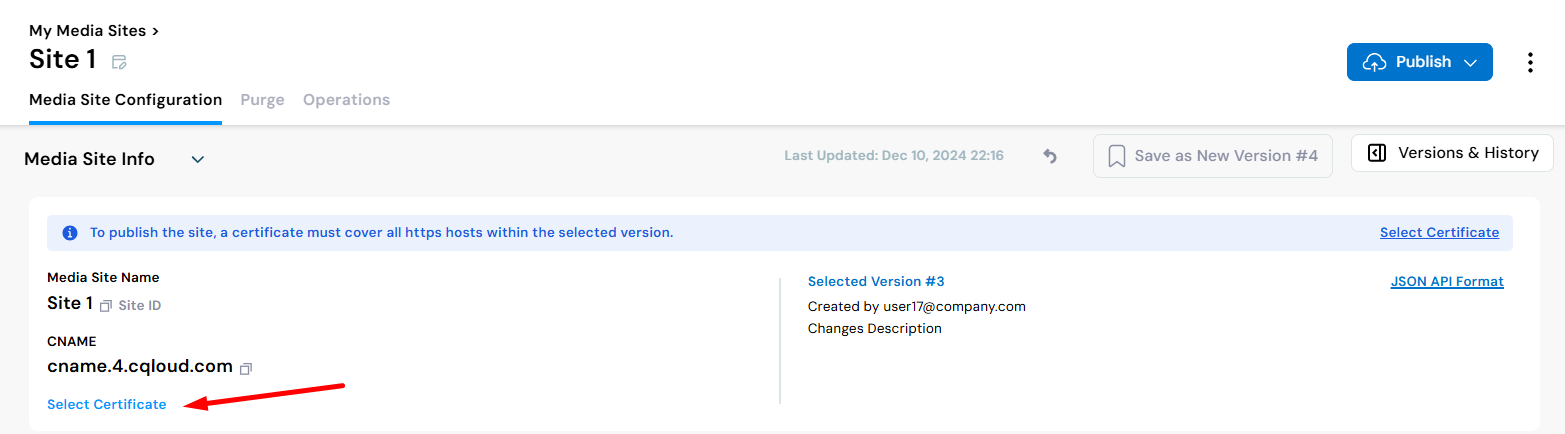Click the undo arrow icon
The image size is (1565, 434).
1050,156
